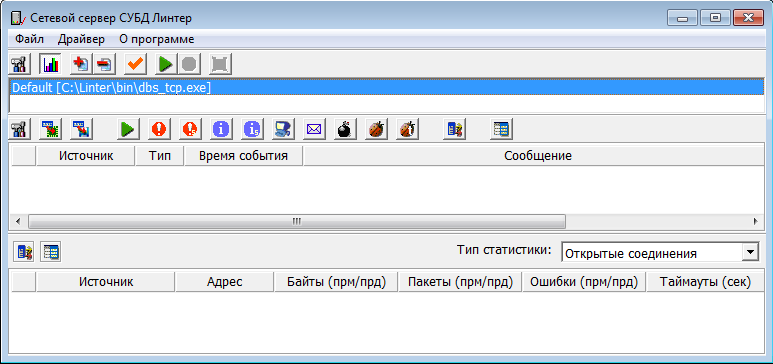This screenshot has width=773, height=364.
Task: Open the Файл menu
Action: pos(29,39)
